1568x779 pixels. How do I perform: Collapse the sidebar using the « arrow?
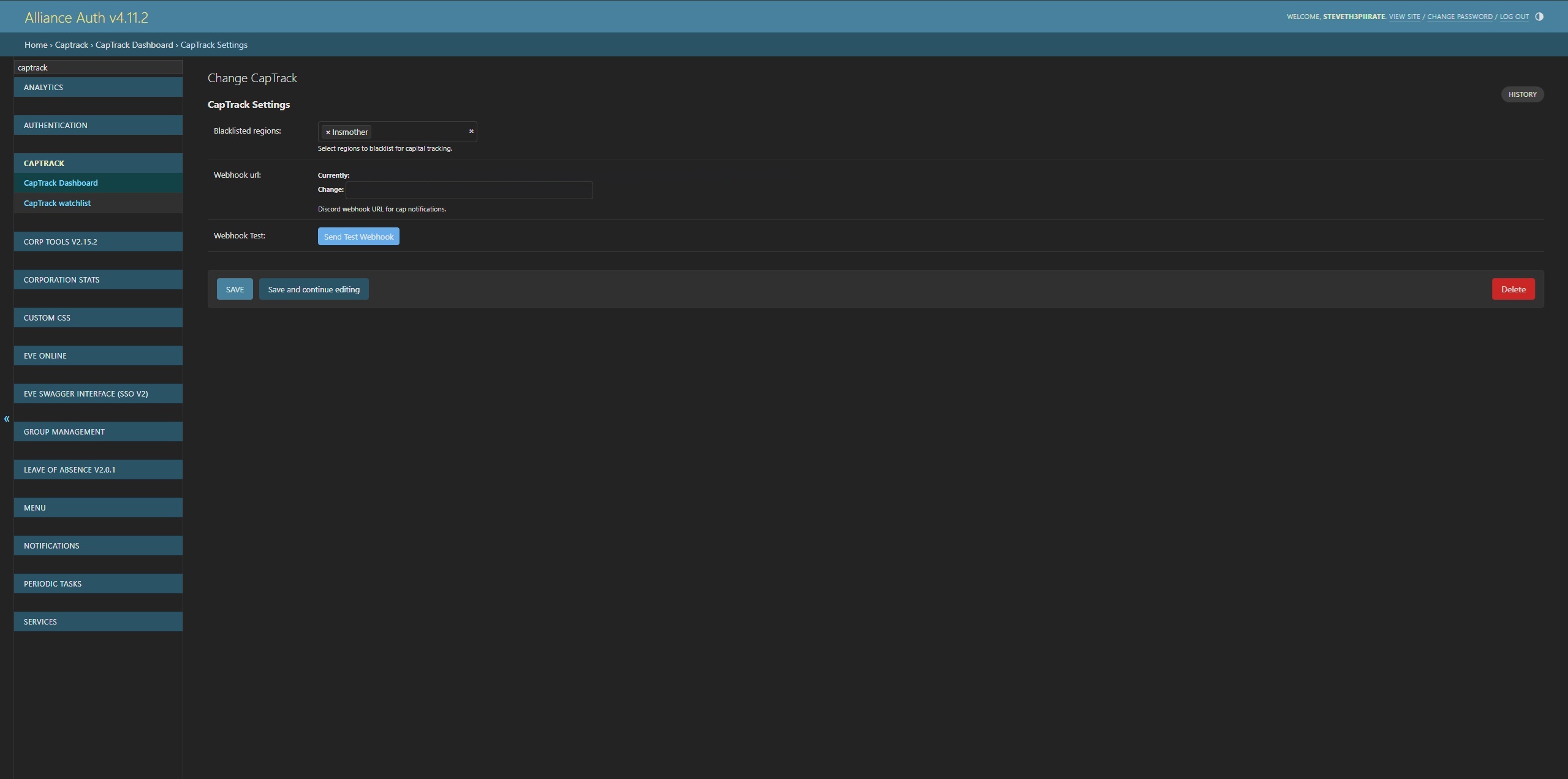tap(6, 419)
